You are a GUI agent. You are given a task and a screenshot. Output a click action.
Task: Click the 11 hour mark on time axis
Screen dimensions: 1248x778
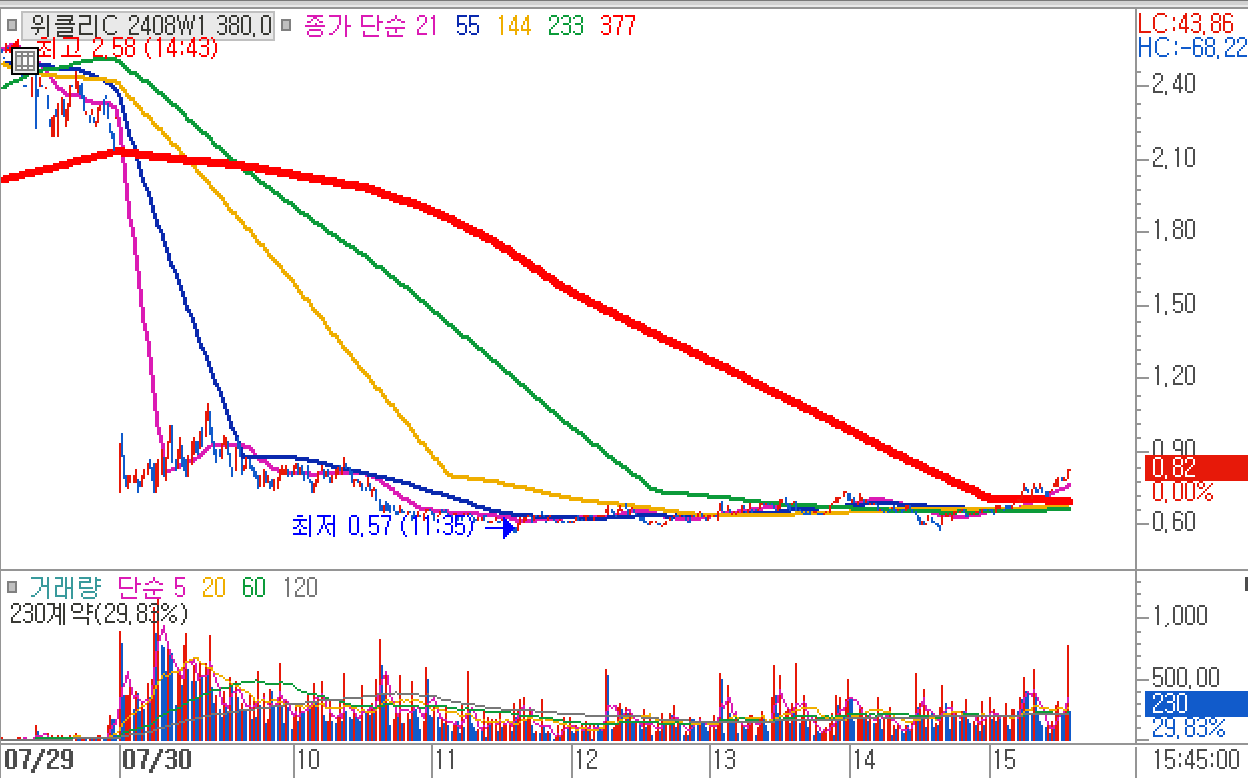pyautogui.click(x=448, y=760)
